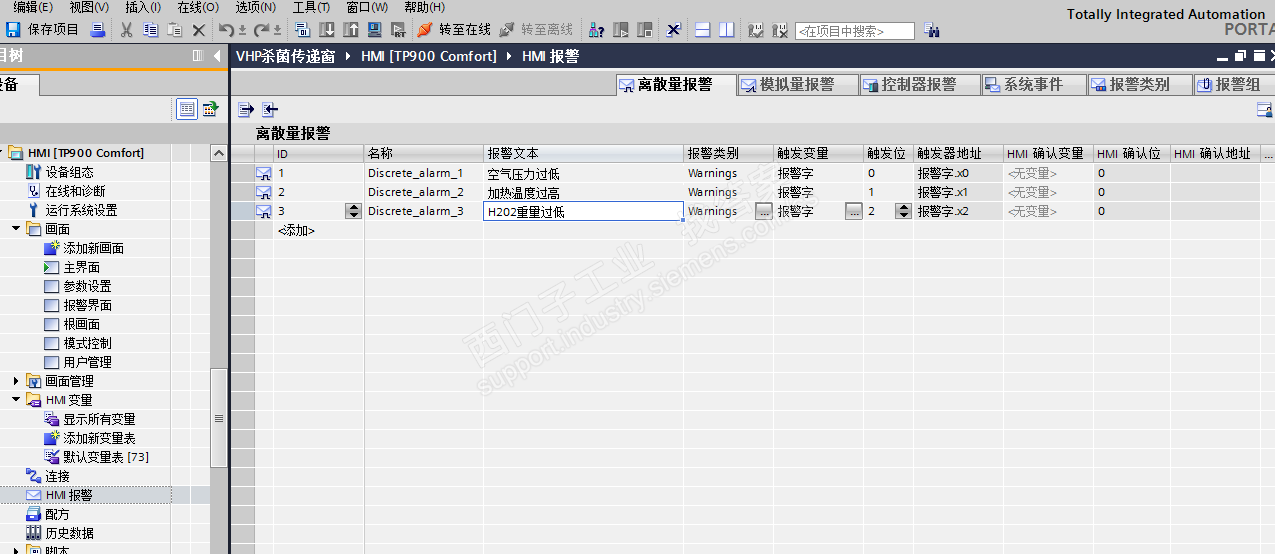
Task: Switch to 系统事件 tab
Action: (x=1034, y=85)
